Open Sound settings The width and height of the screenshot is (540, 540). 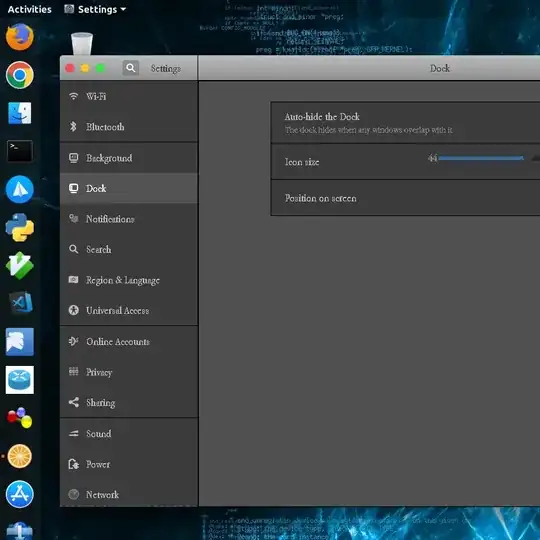coord(129,434)
